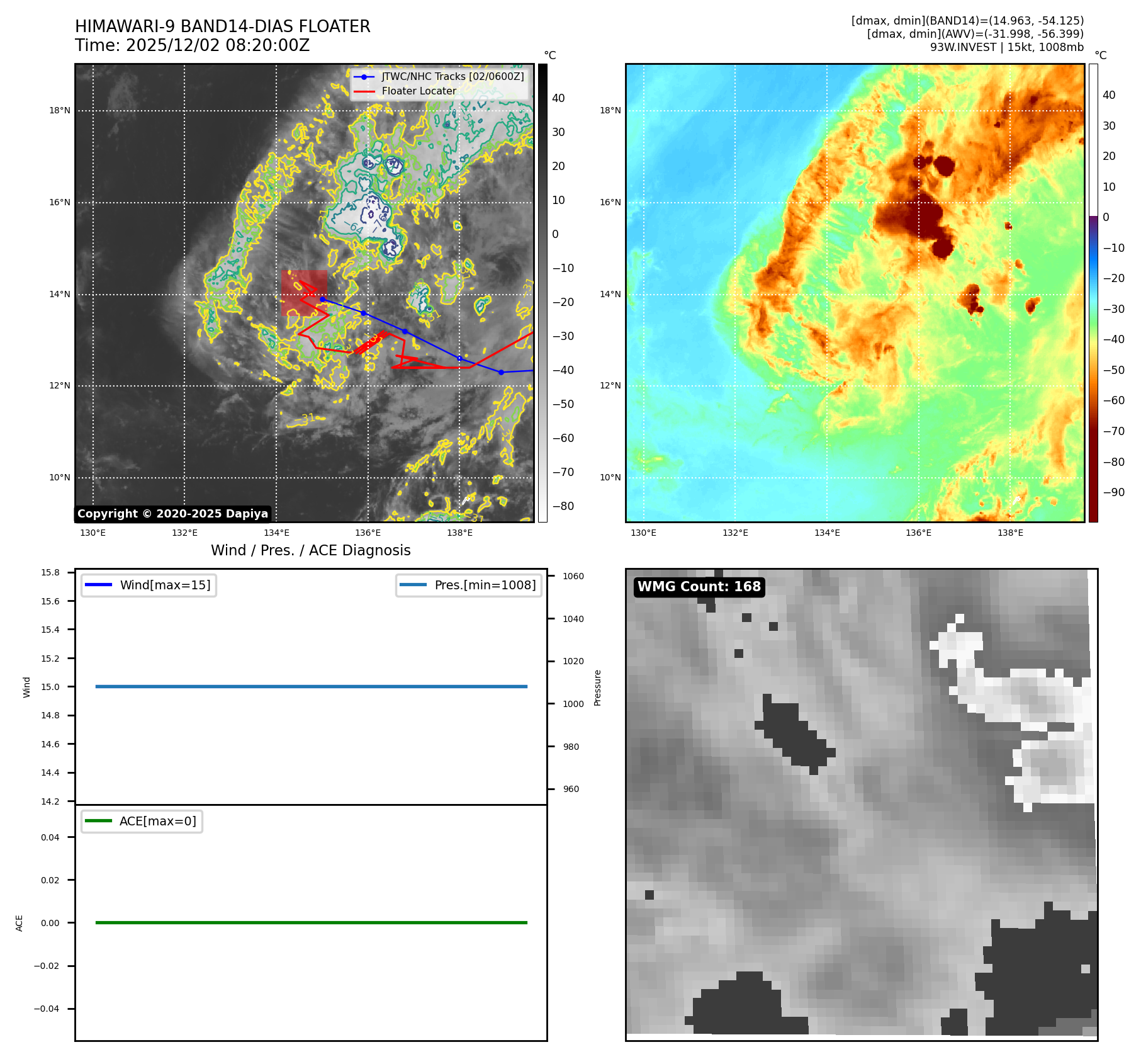Click the ACE[max=0] legend box

coord(142,821)
